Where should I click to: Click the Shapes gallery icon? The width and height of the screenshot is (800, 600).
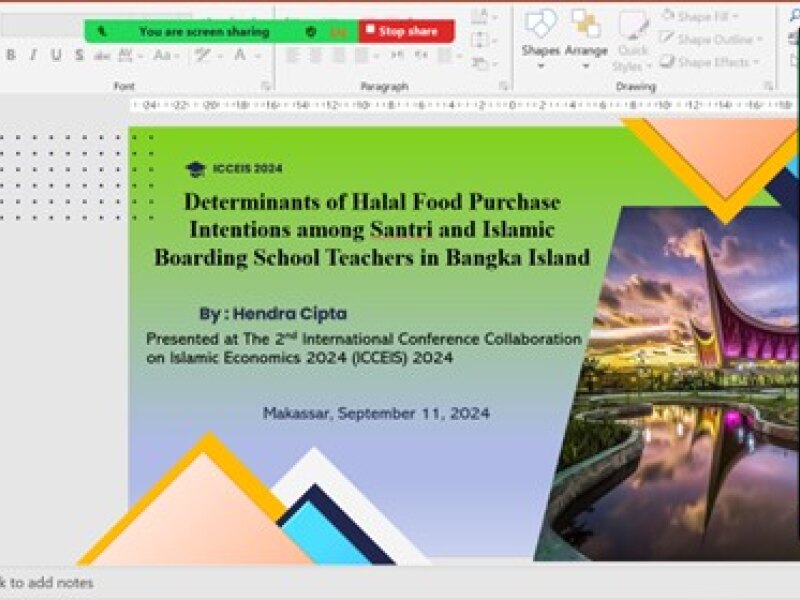540,24
